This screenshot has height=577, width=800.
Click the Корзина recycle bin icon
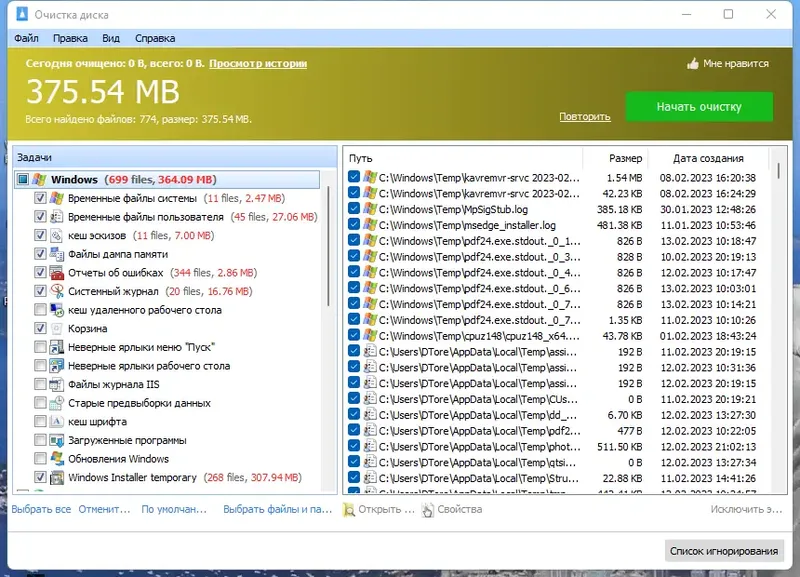click(57, 329)
